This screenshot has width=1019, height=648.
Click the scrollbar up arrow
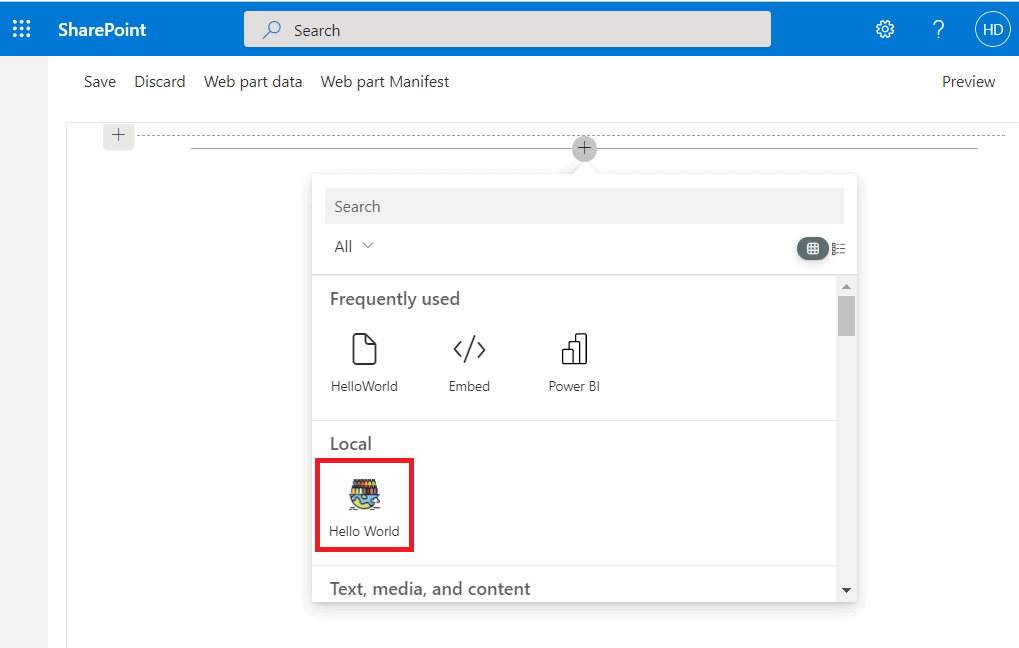pos(846,287)
